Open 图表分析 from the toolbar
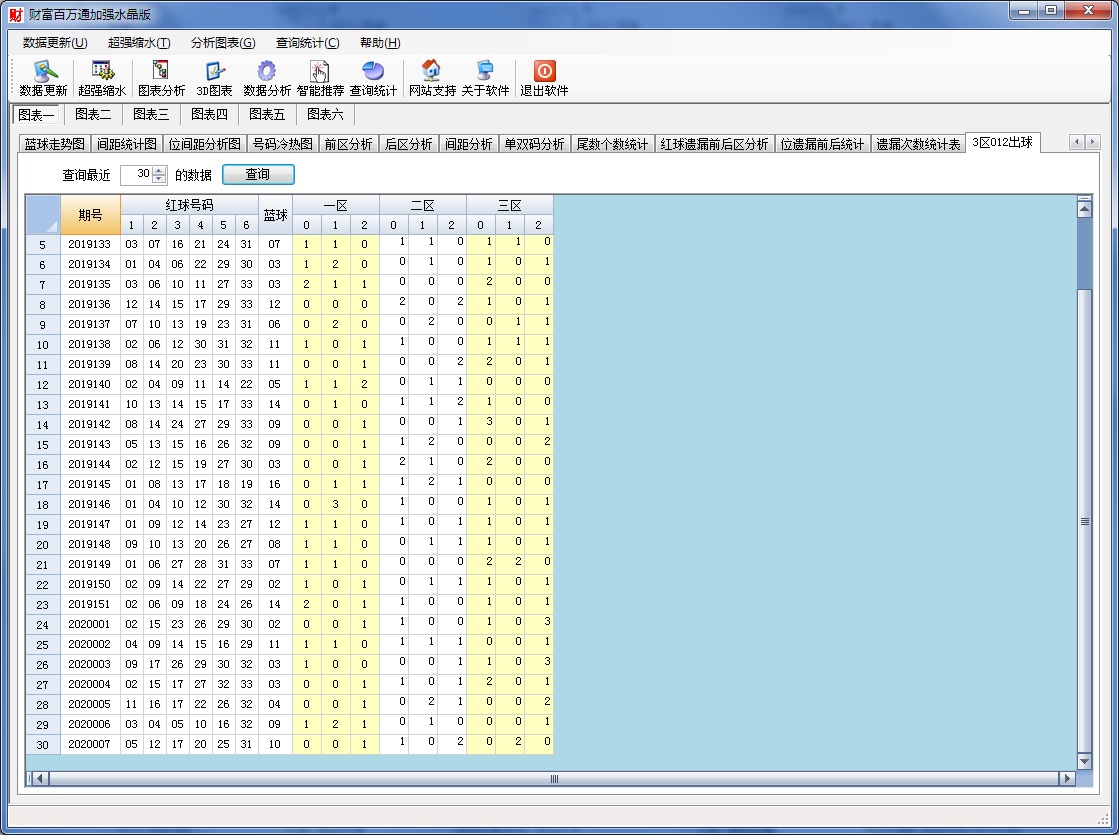The image size is (1119, 835). click(x=161, y=72)
